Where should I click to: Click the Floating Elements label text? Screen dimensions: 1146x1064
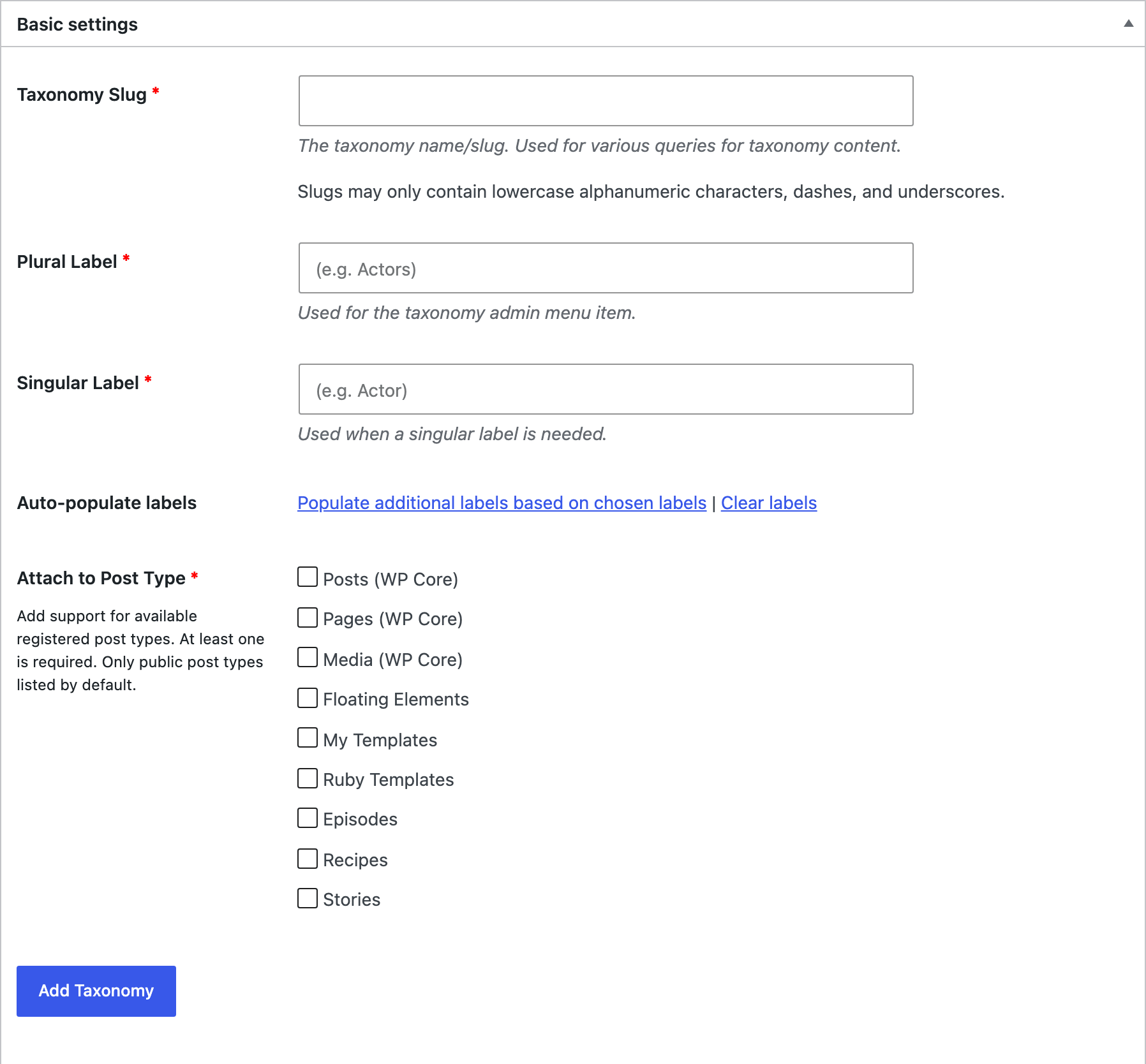(x=396, y=700)
